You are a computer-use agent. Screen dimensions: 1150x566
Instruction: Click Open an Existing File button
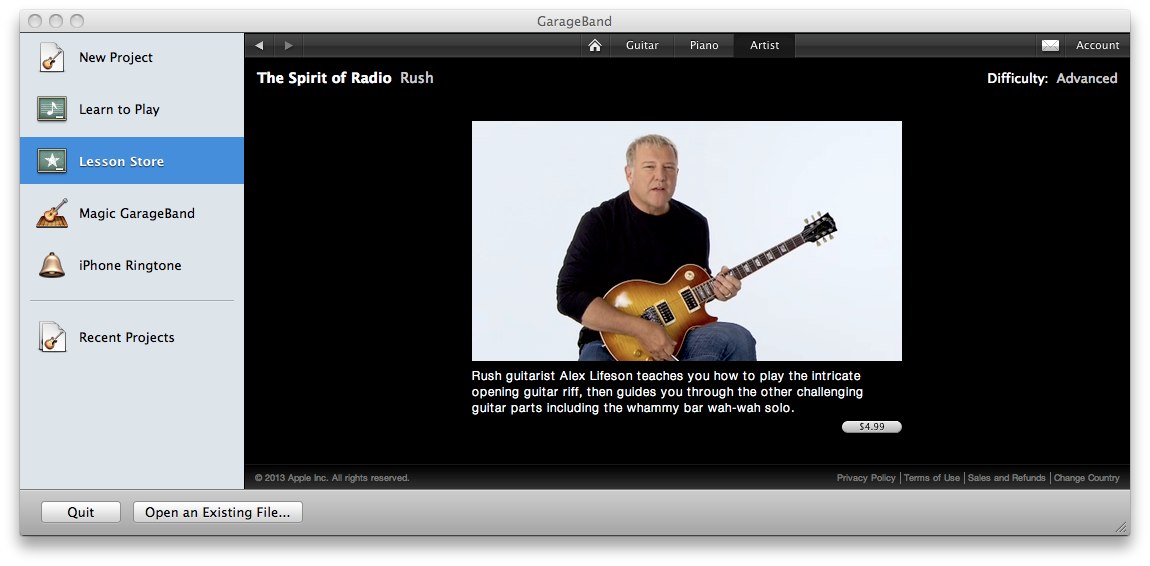(218, 512)
